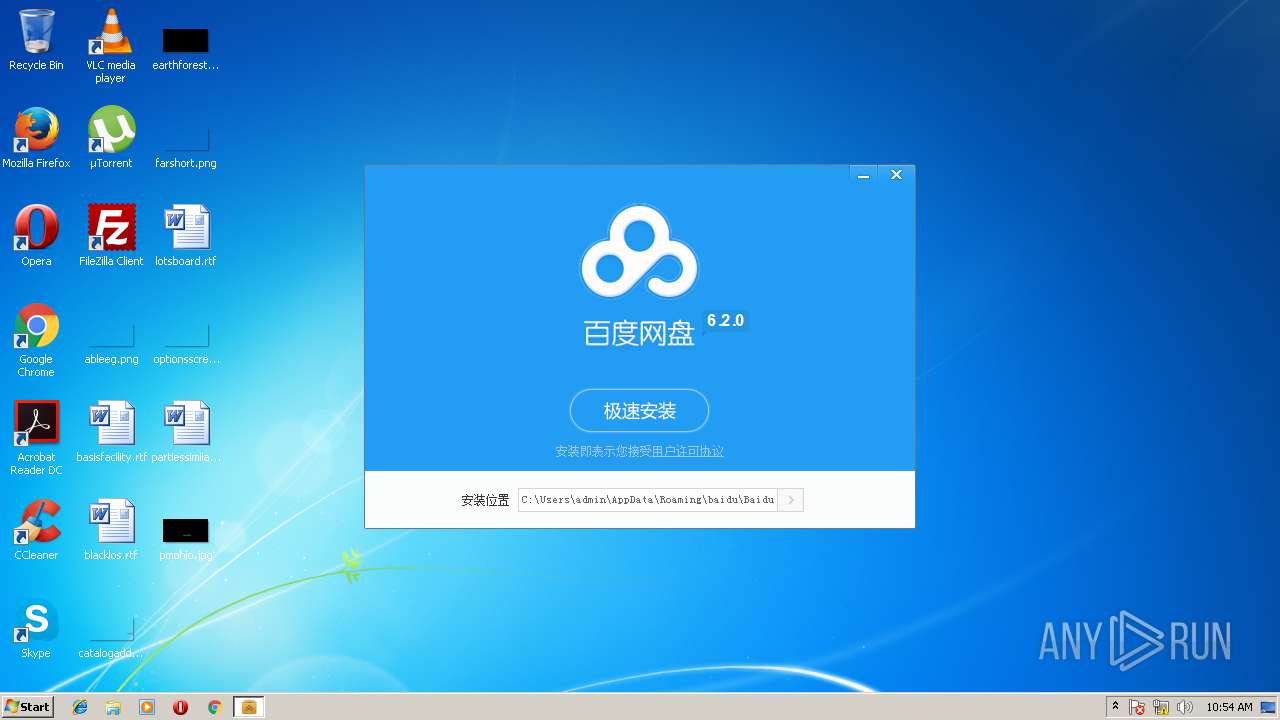
Task: Switch to the installer taskbar button
Action: [249, 707]
